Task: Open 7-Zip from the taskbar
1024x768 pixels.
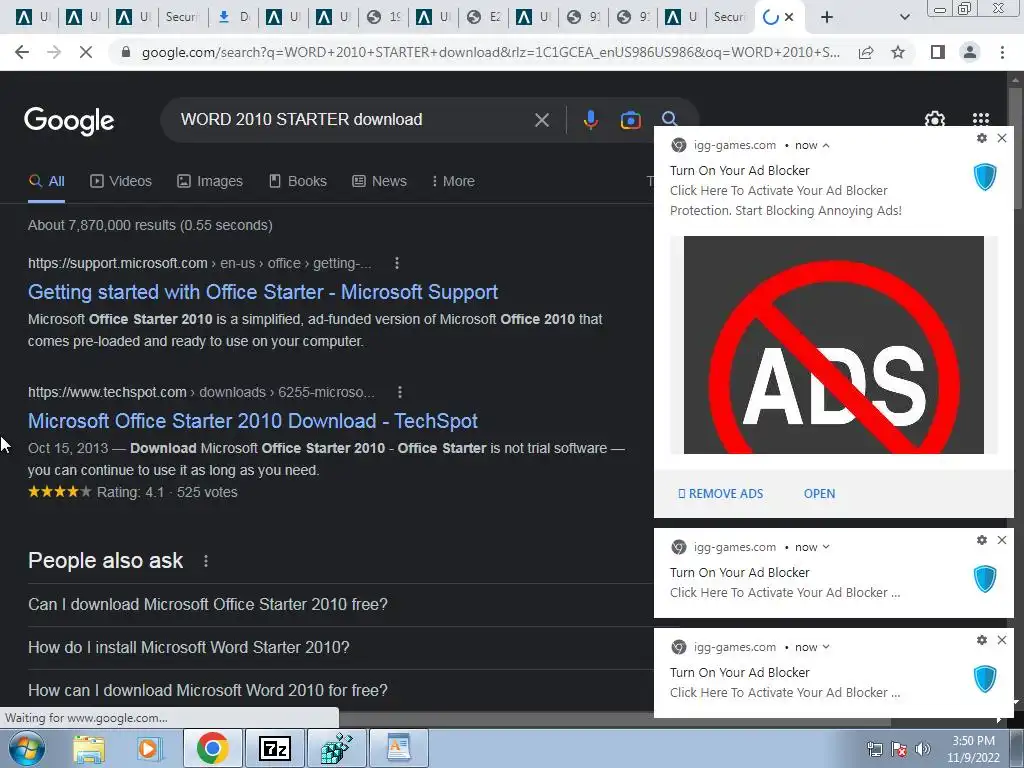Action: click(x=274, y=748)
